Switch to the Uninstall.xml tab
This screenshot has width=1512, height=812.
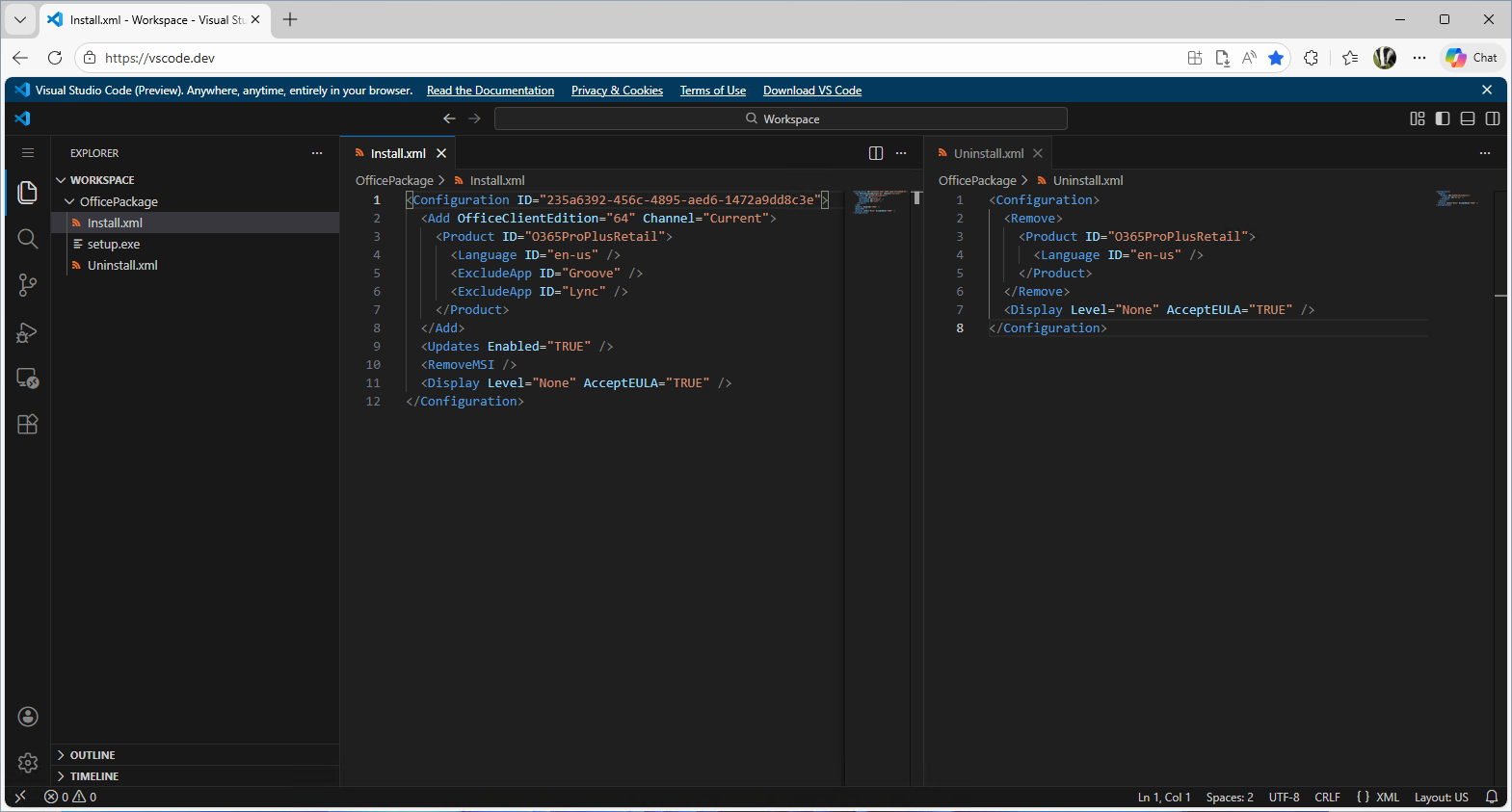click(988, 153)
